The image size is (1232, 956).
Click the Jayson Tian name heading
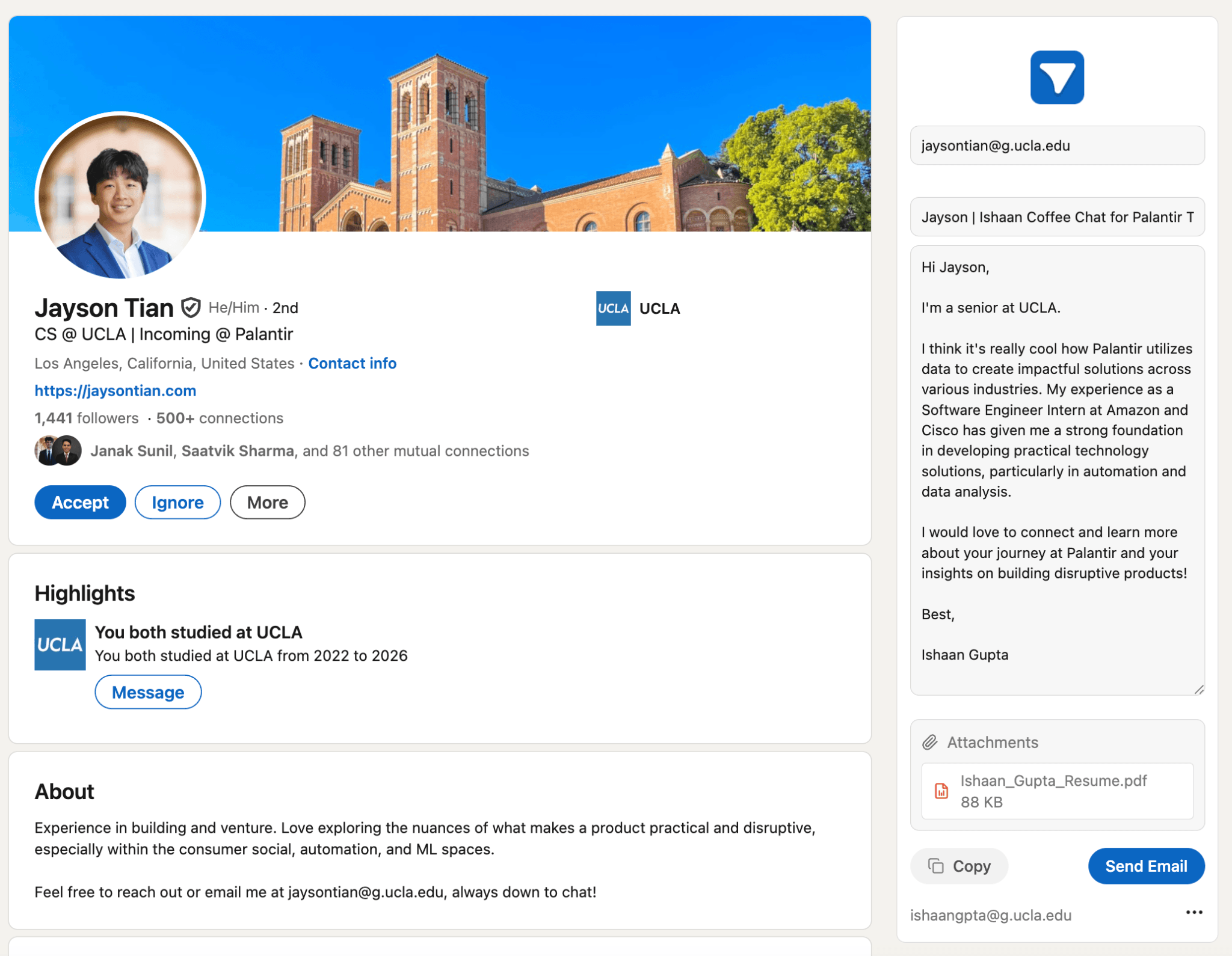pyautogui.click(x=104, y=308)
